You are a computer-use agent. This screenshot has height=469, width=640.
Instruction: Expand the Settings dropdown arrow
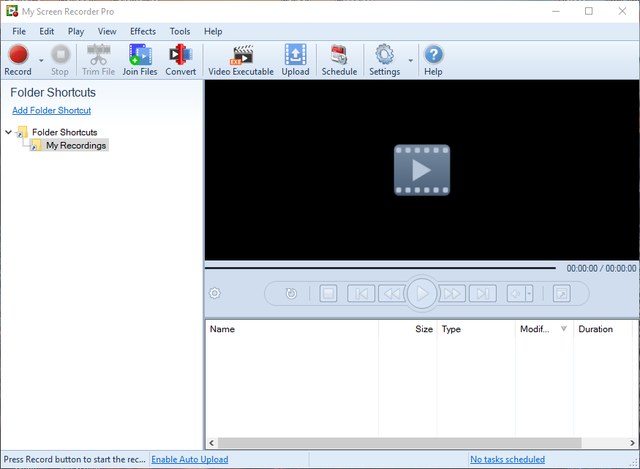tap(410, 60)
